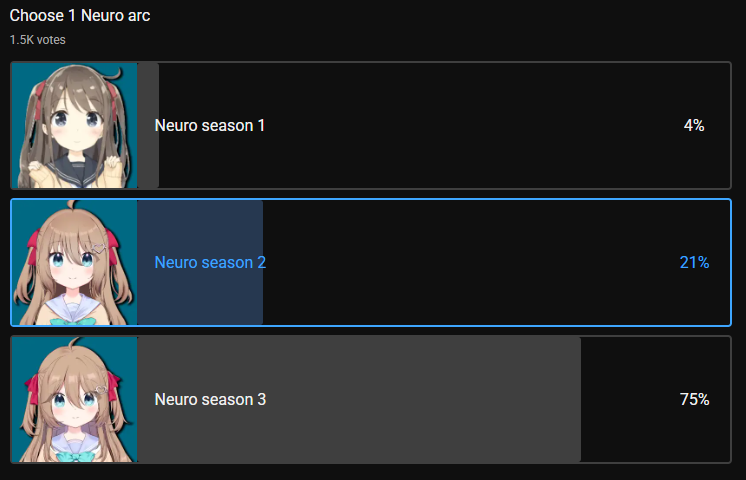Click the 75% result percentage
Viewport: 746px width, 480px height.
click(x=694, y=400)
